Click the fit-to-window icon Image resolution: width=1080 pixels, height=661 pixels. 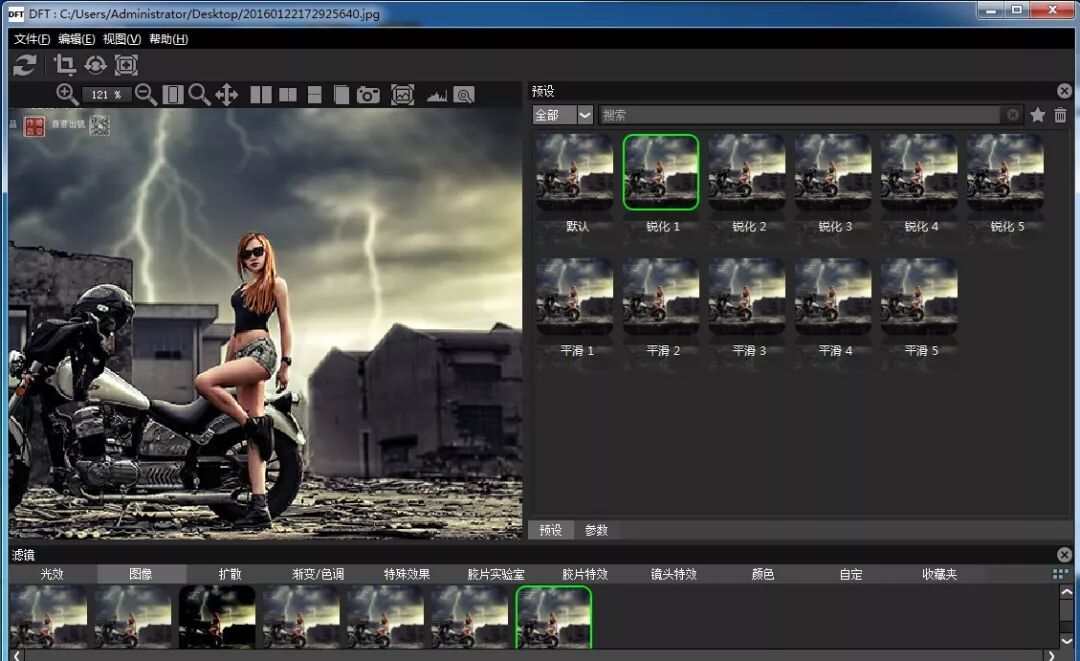173,94
